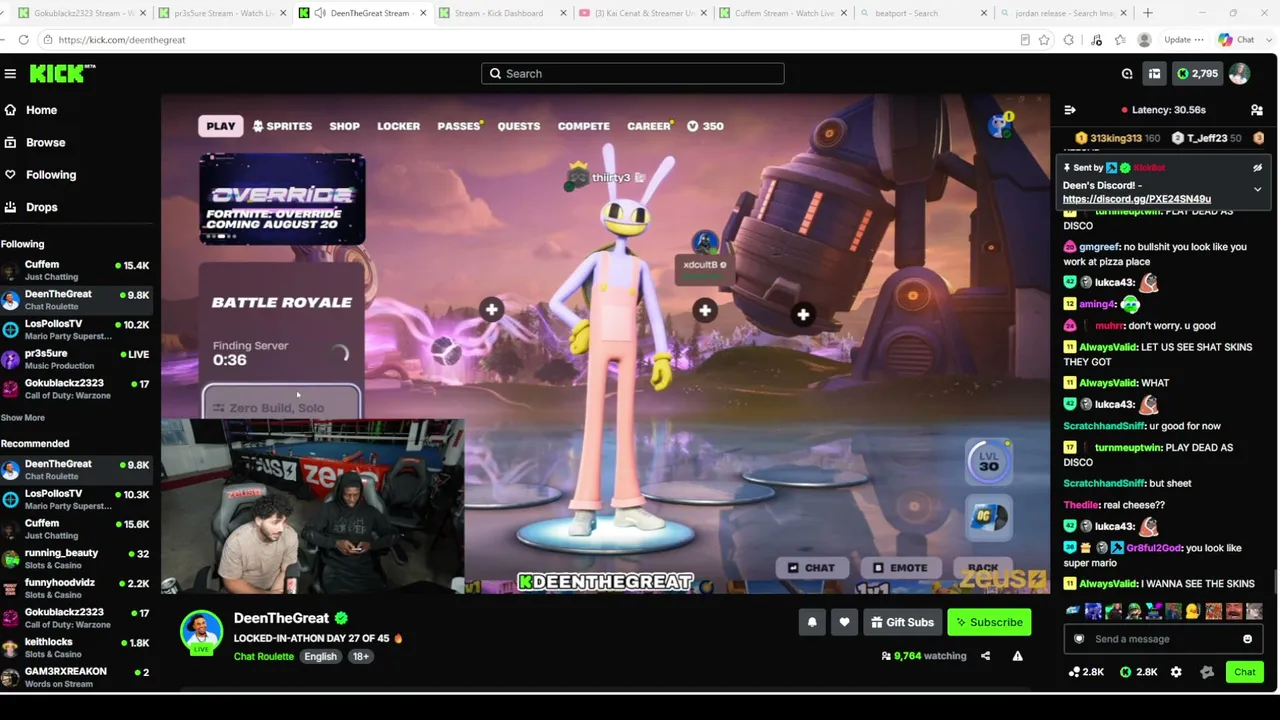Focus the Kick Search field
1280x720 pixels.
(x=633, y=74)
